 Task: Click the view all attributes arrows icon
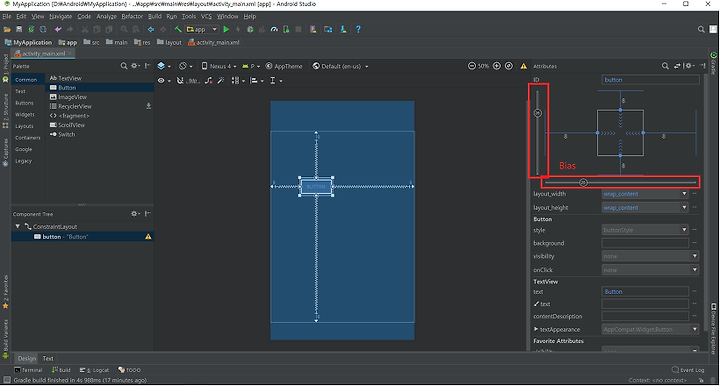pyautogui.click(x=677, y=66)
